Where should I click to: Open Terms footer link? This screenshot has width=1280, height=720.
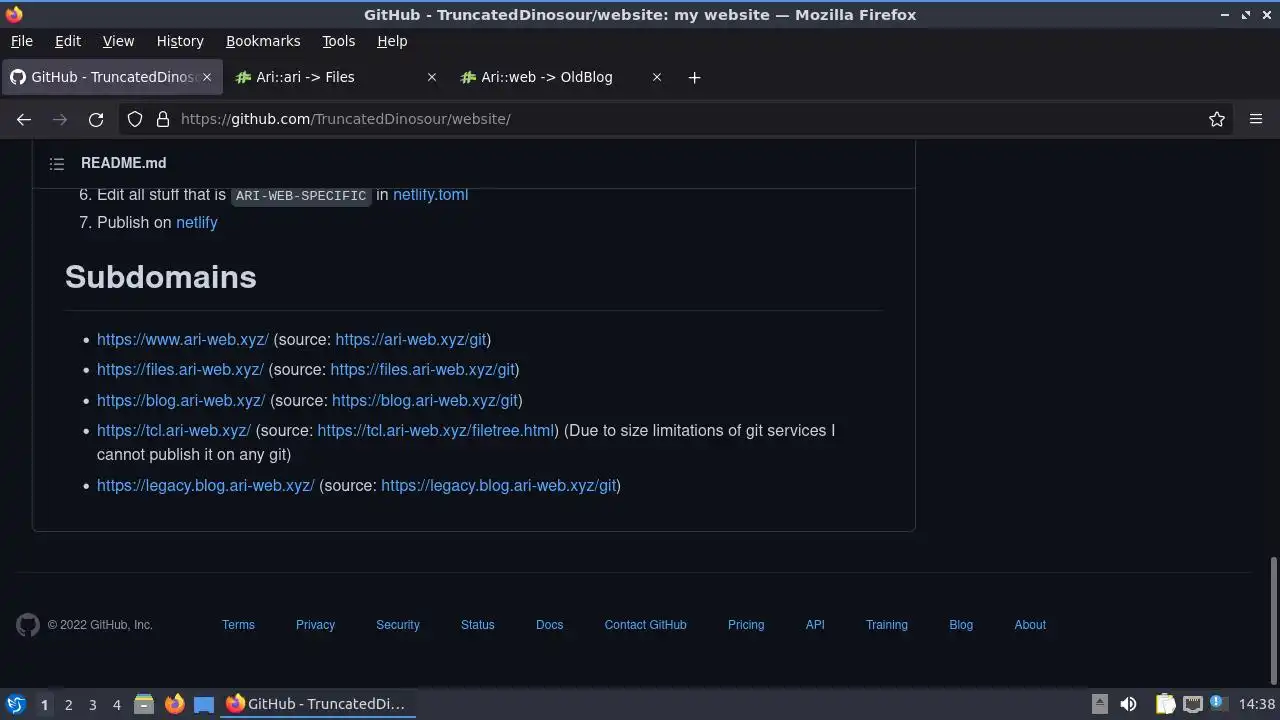click(x=238, y=625)
